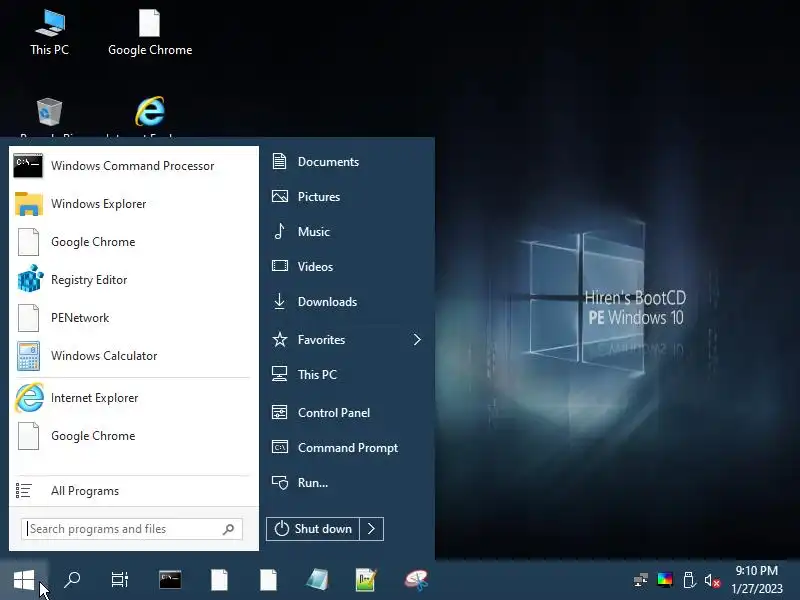The image size is (800, 600).
Task: Click the Favorites star icon
Action: (280, 339)
